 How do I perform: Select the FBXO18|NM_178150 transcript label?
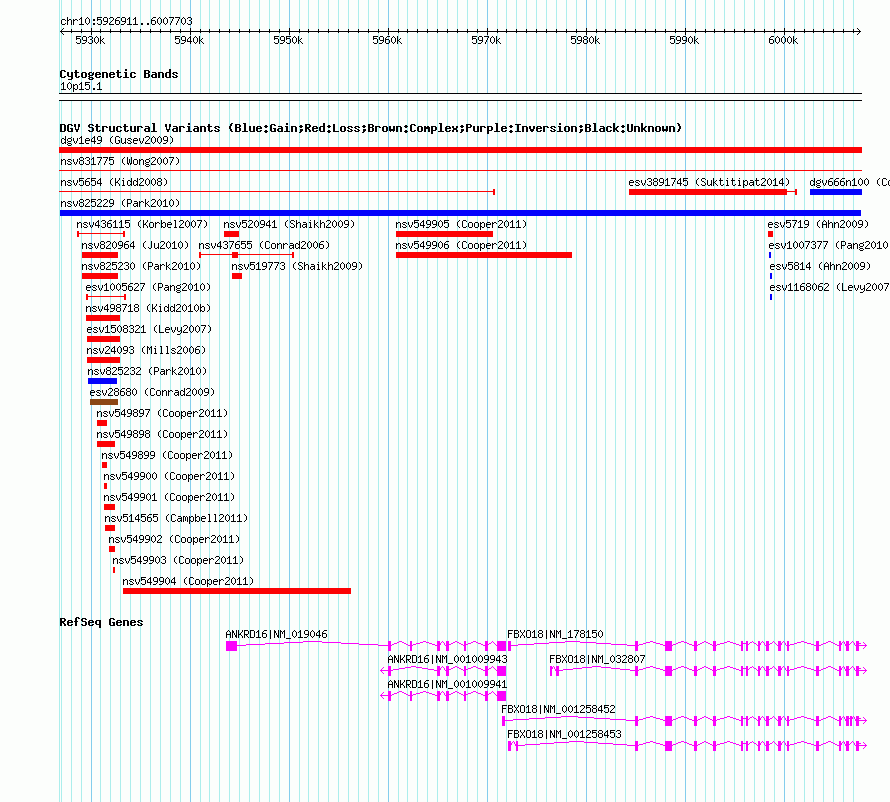555,634
